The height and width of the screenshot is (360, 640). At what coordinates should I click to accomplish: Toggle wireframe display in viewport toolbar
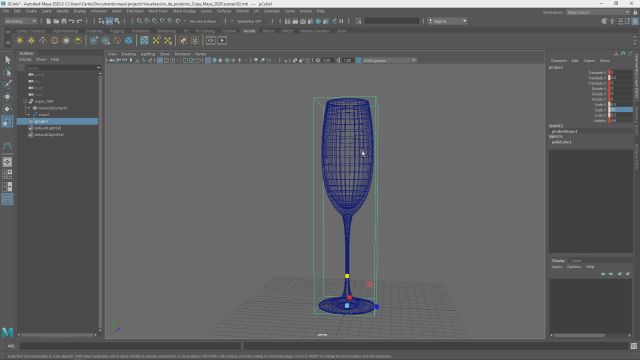click(x=208, y=60)
